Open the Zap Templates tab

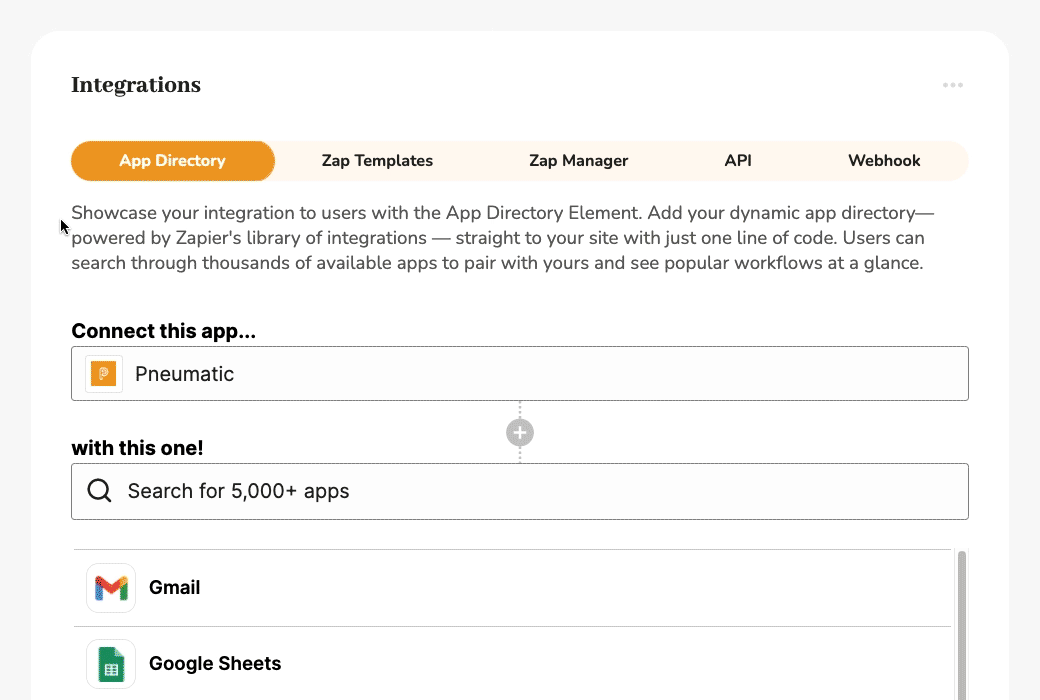(x=377, y=161)
